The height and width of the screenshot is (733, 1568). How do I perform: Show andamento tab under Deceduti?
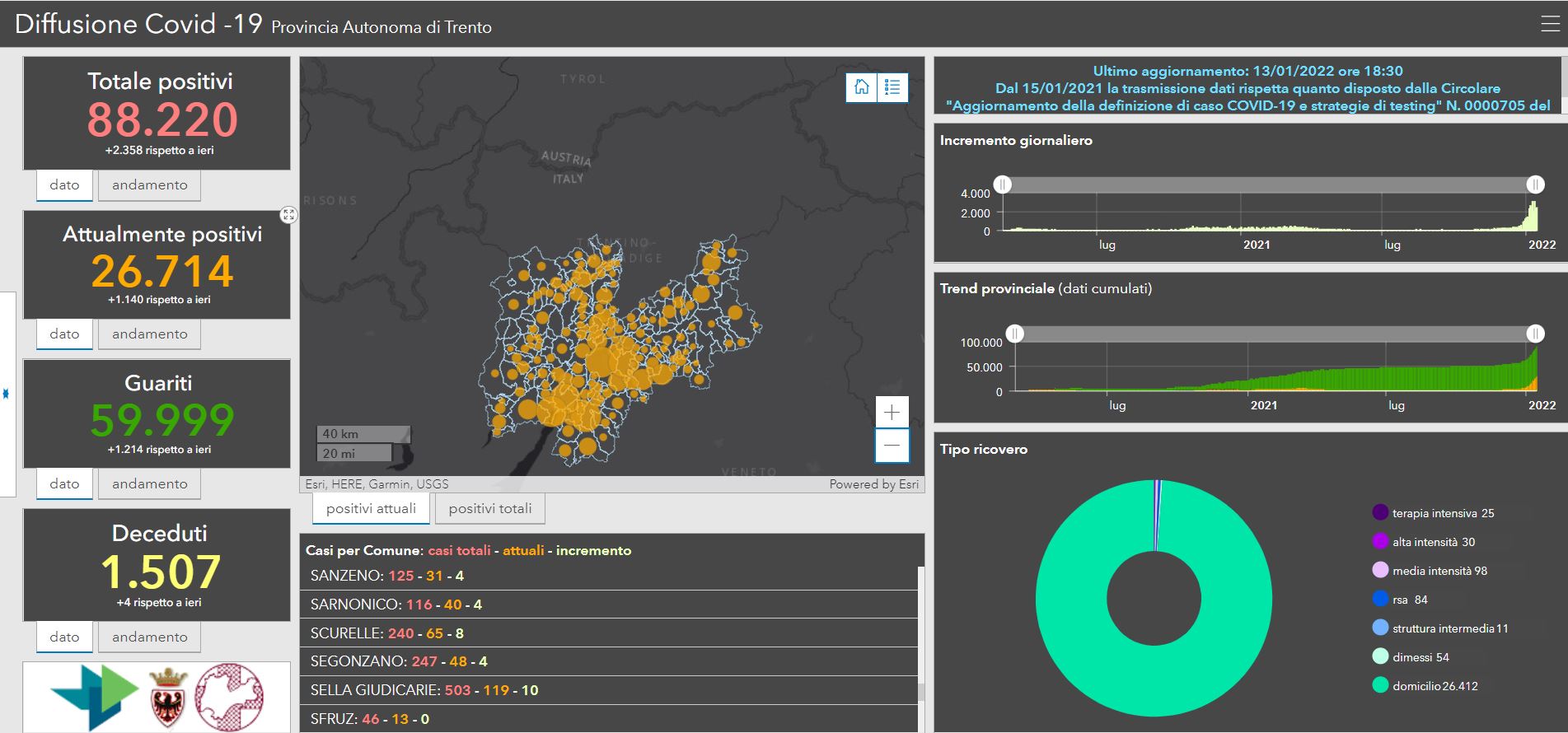click(149, 637)
